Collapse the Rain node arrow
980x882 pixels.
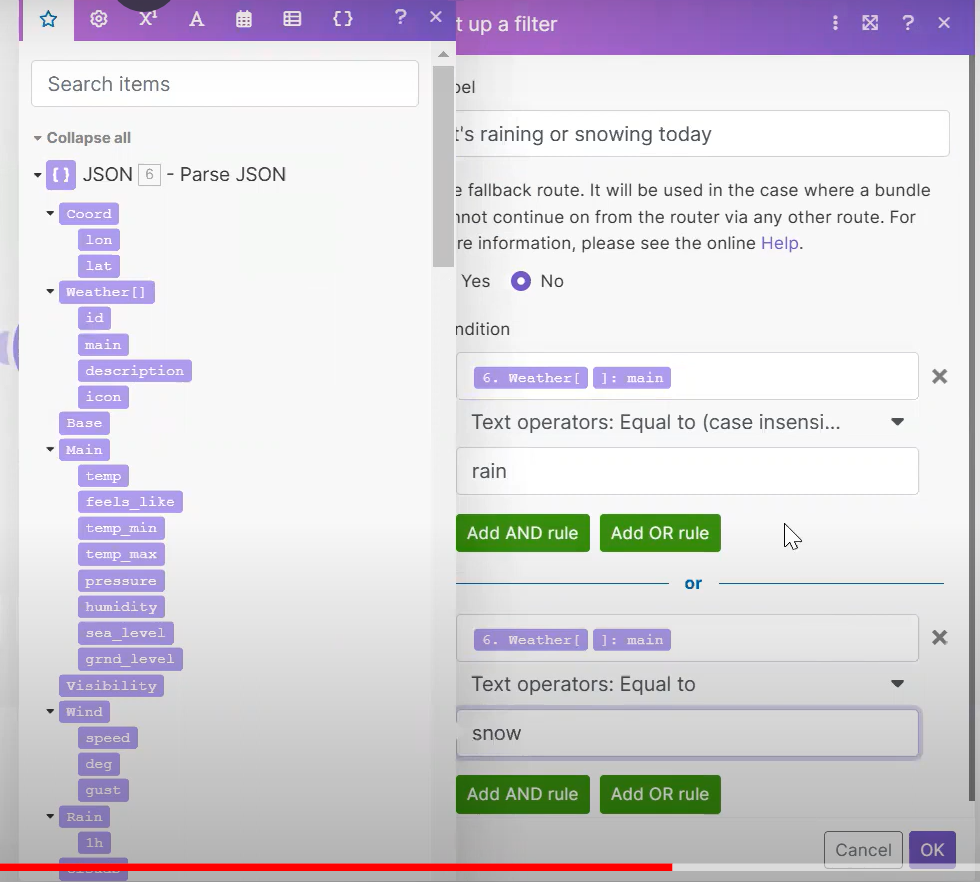[x=50, y=816]
